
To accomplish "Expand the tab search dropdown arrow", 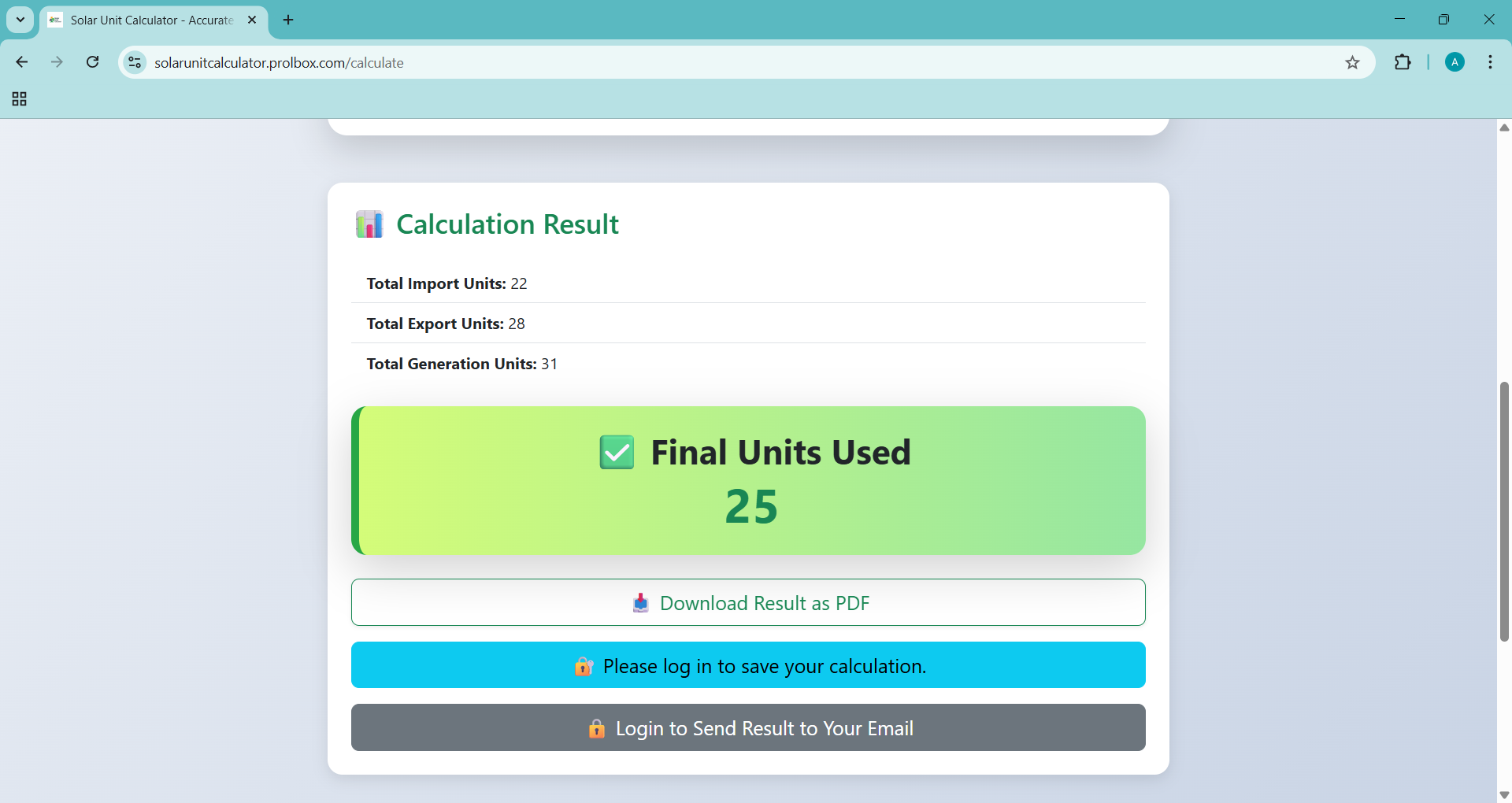I will click(20, 20).
